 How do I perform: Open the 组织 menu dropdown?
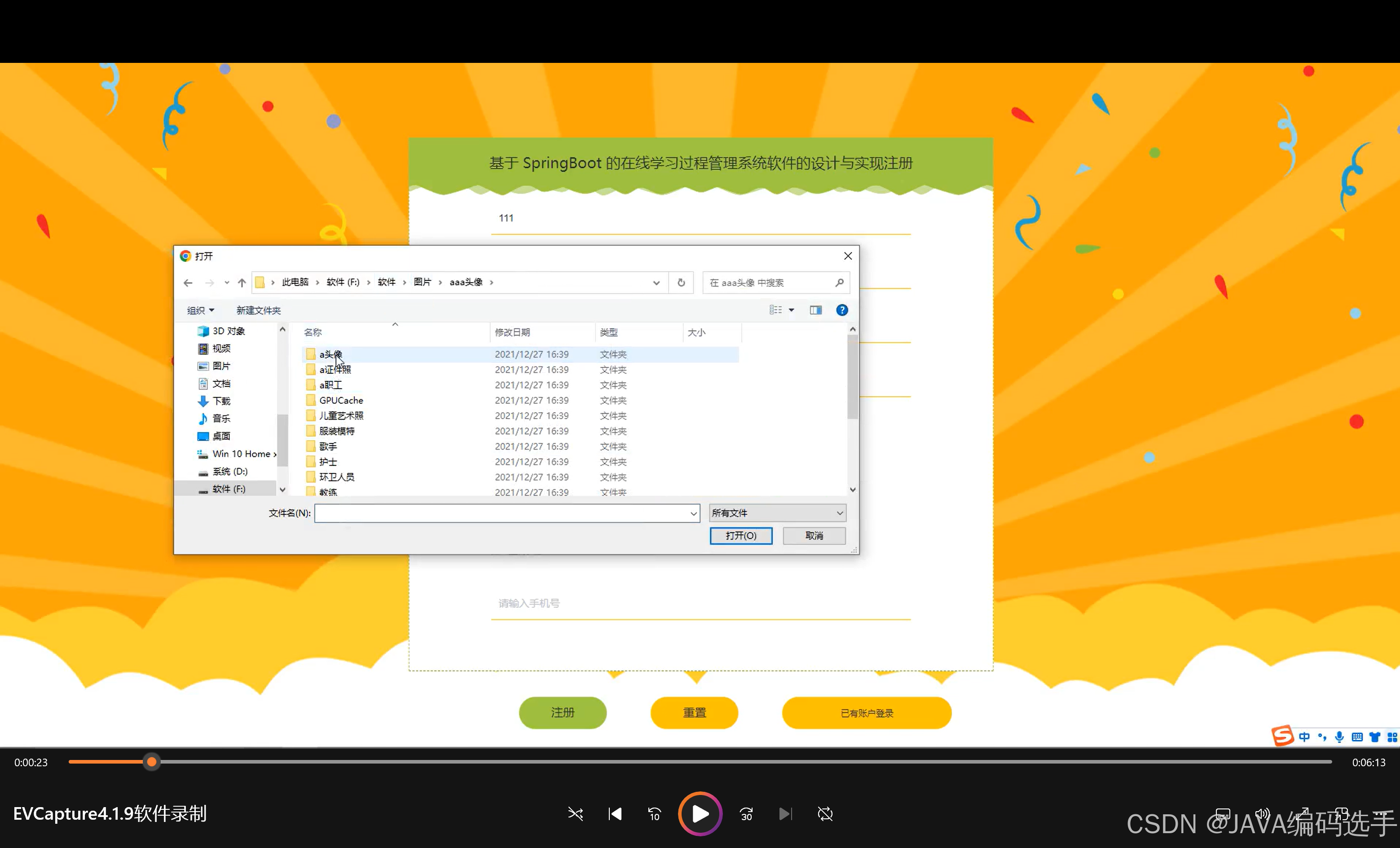(201, 310)
